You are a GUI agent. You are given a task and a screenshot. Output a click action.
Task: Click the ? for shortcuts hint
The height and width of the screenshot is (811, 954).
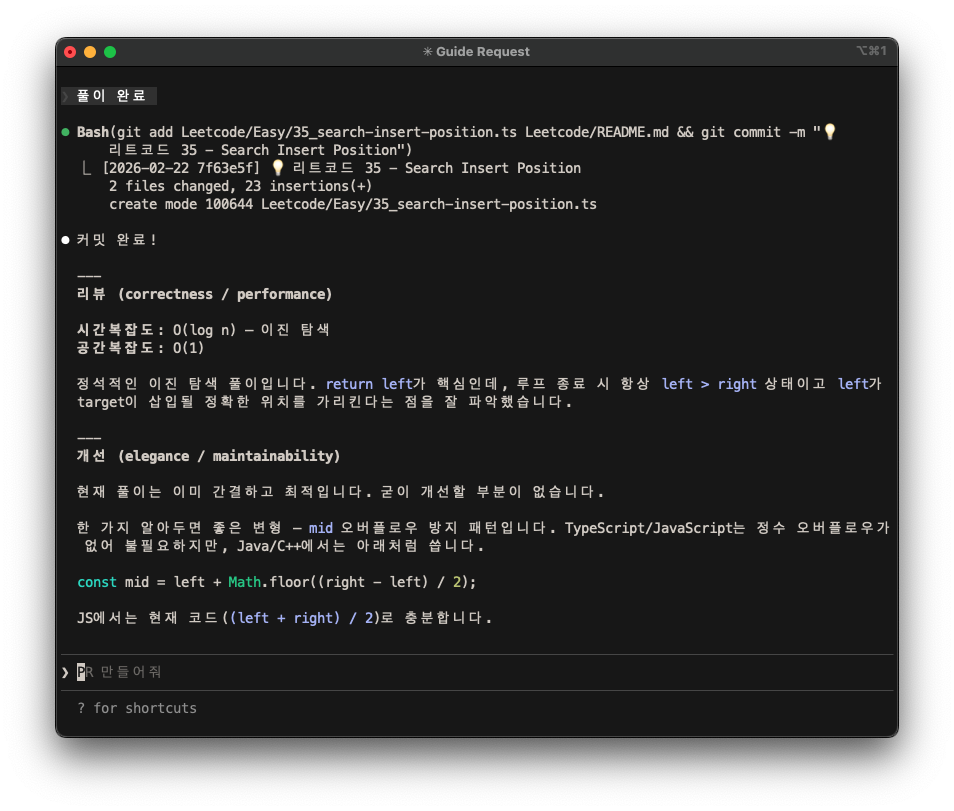137,708
